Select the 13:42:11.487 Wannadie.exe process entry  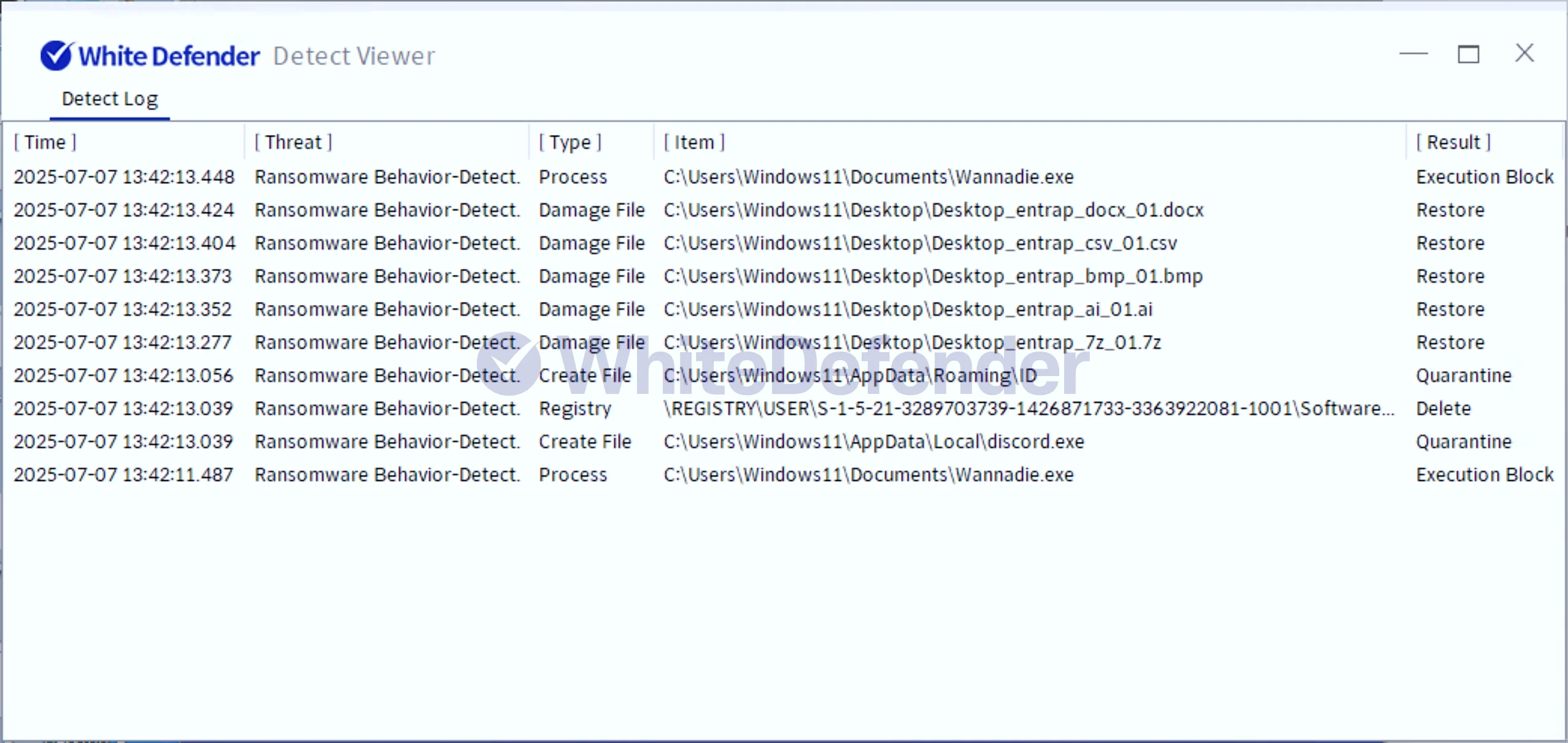(868, 475)
